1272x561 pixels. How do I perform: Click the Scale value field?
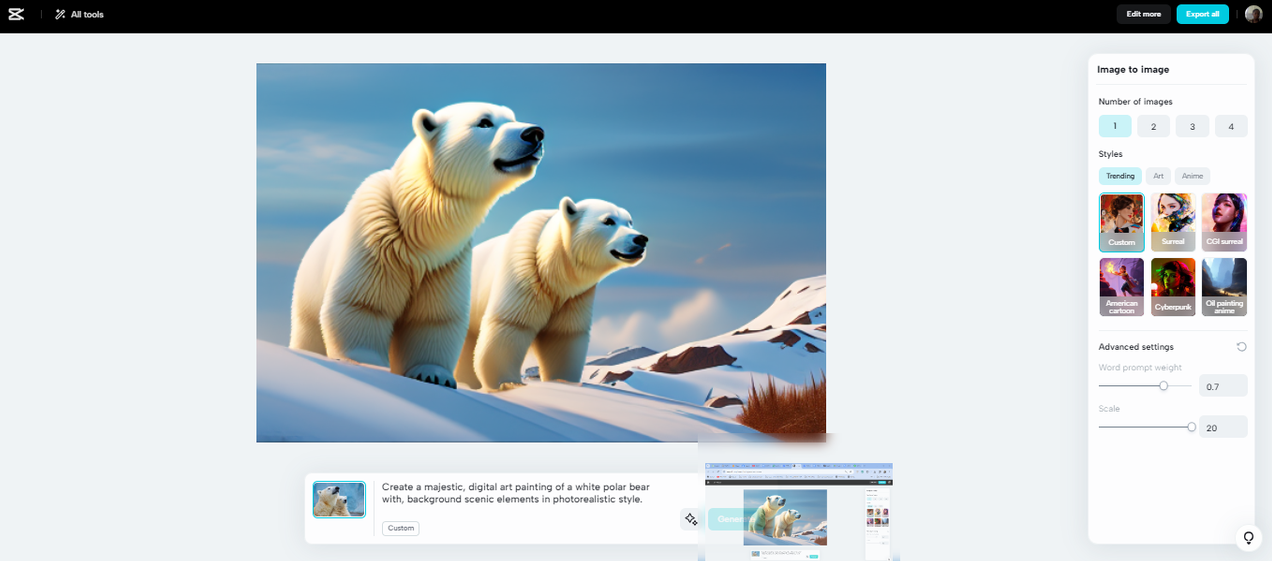pyautogui.click(x=1223, y=427)
